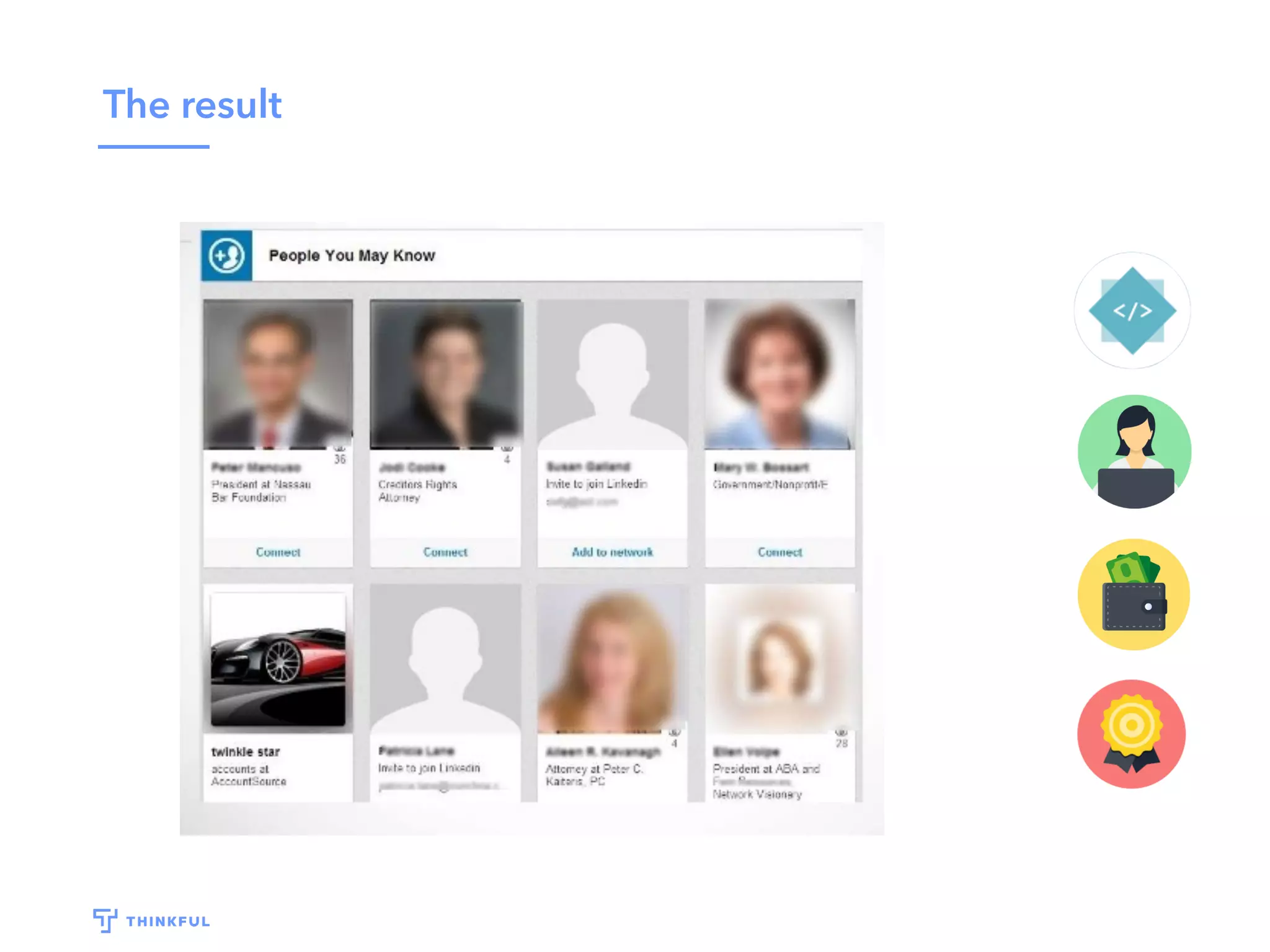
Task: Click the blank avatar above Add to network
Action: click(612, 374)
